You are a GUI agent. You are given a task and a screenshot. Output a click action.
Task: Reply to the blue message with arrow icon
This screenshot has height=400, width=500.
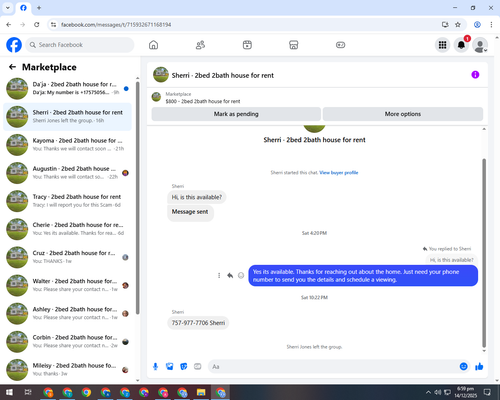click(230, 275)
